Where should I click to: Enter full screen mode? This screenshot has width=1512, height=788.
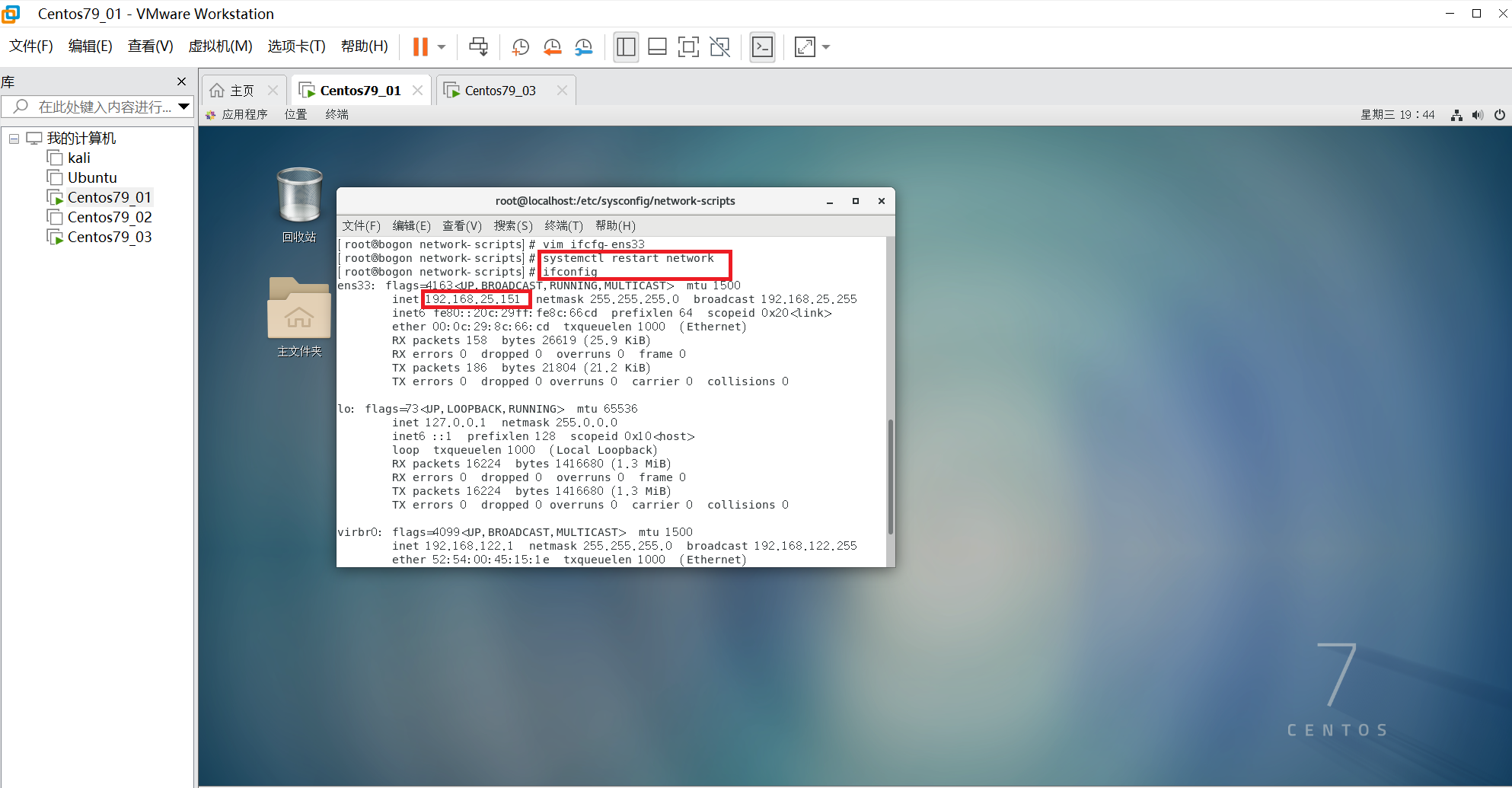point(688,47)
